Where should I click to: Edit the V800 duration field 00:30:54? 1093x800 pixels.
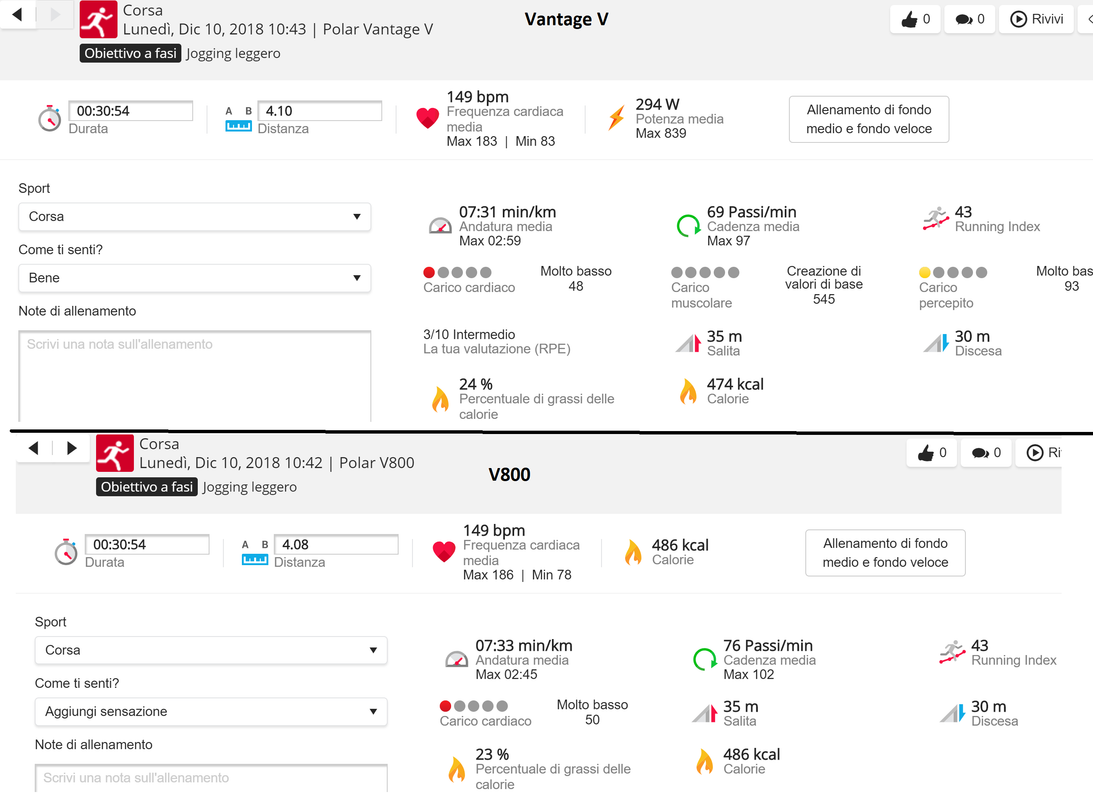pyautogui.click(x=147, y=544)
